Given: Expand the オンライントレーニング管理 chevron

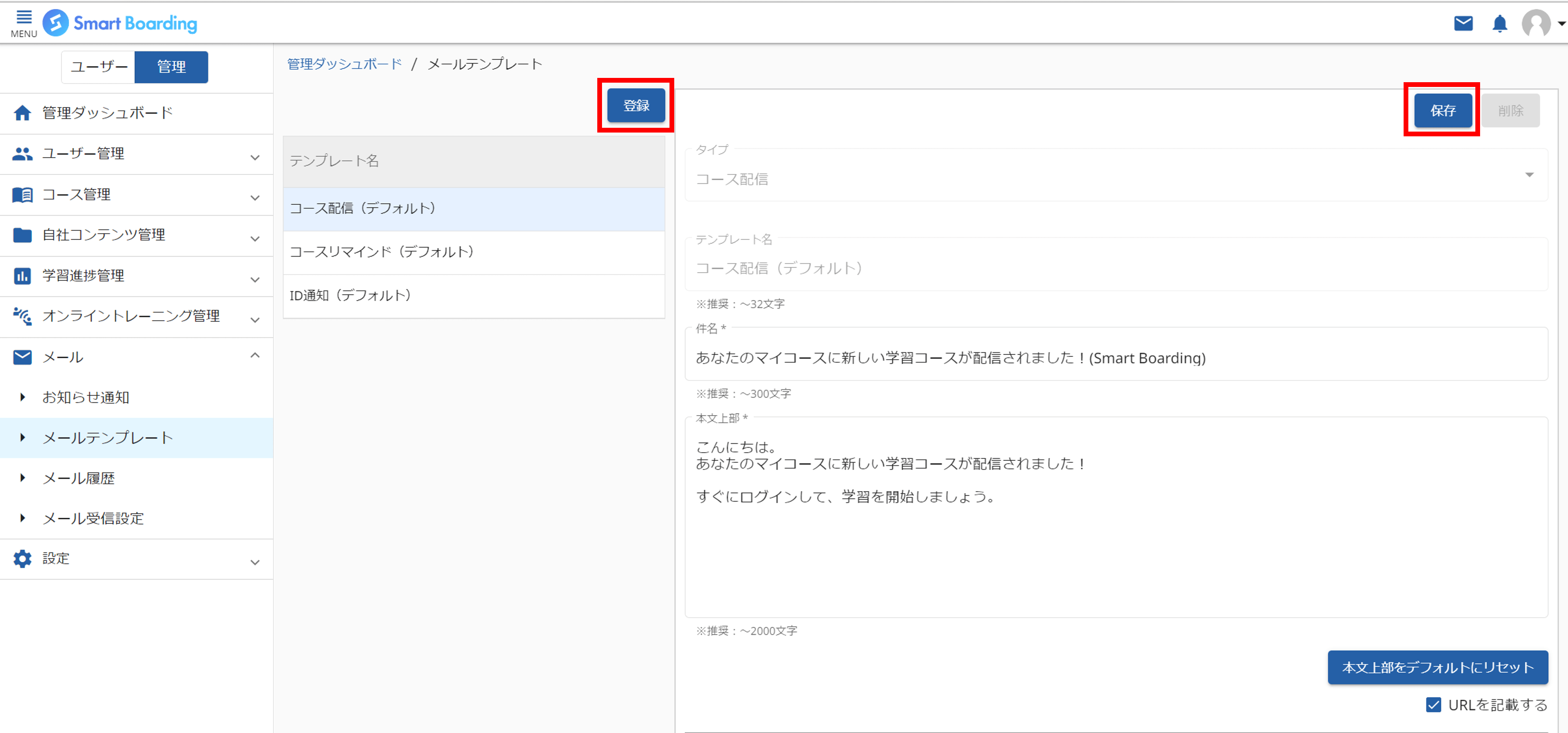Looking at the screenshot, I should tap(255, 320).
